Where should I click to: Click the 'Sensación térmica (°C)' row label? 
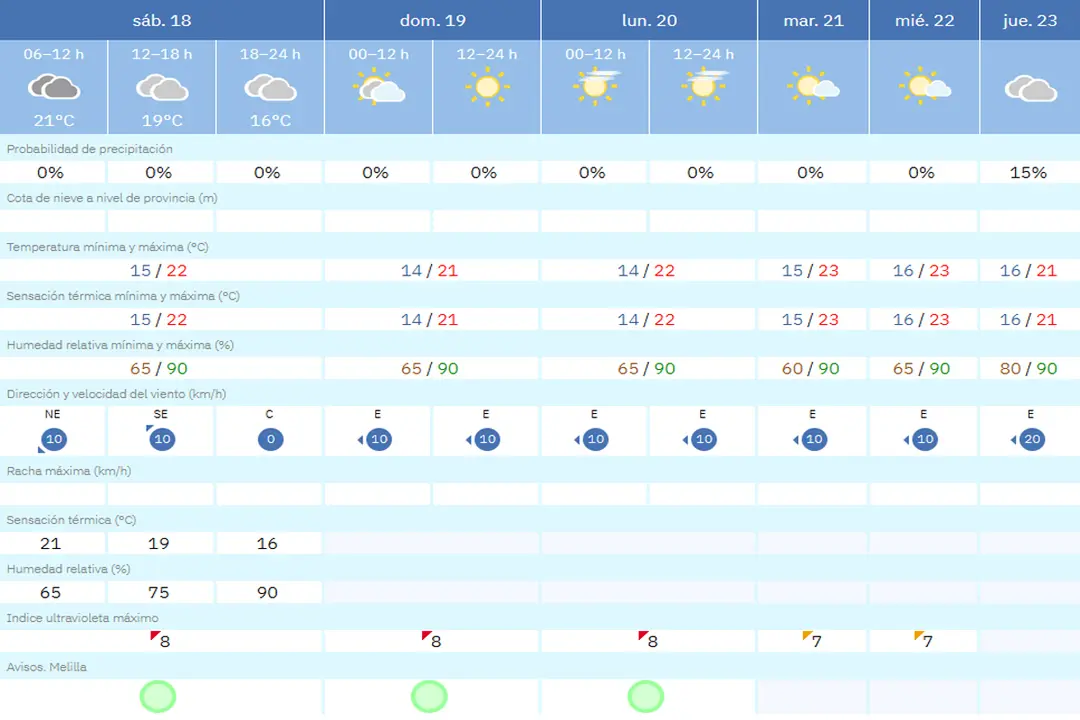pos(72,520)
